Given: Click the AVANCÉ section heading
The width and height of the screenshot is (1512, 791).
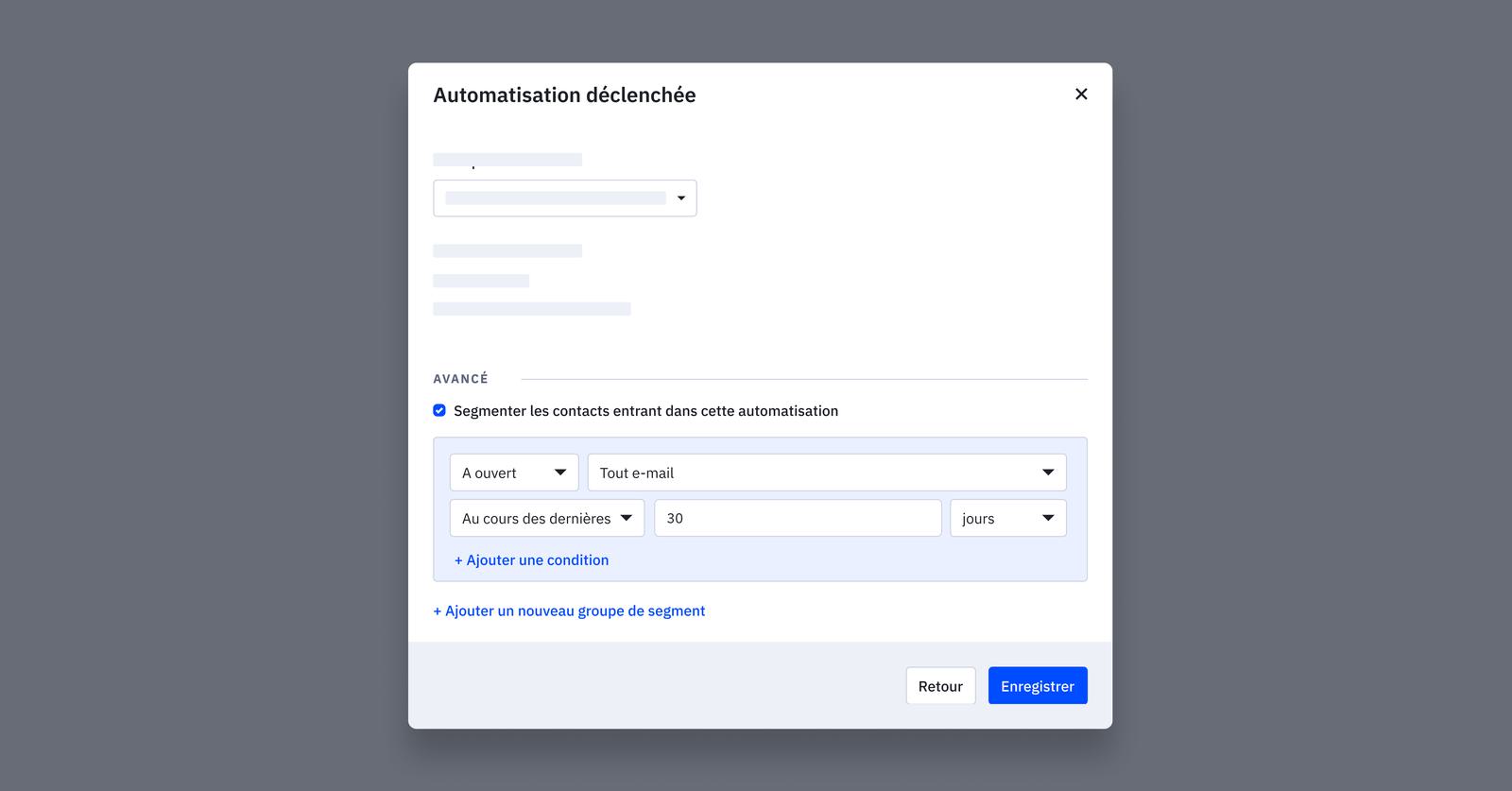Looking at the screenshot, I should coord(460,379).
